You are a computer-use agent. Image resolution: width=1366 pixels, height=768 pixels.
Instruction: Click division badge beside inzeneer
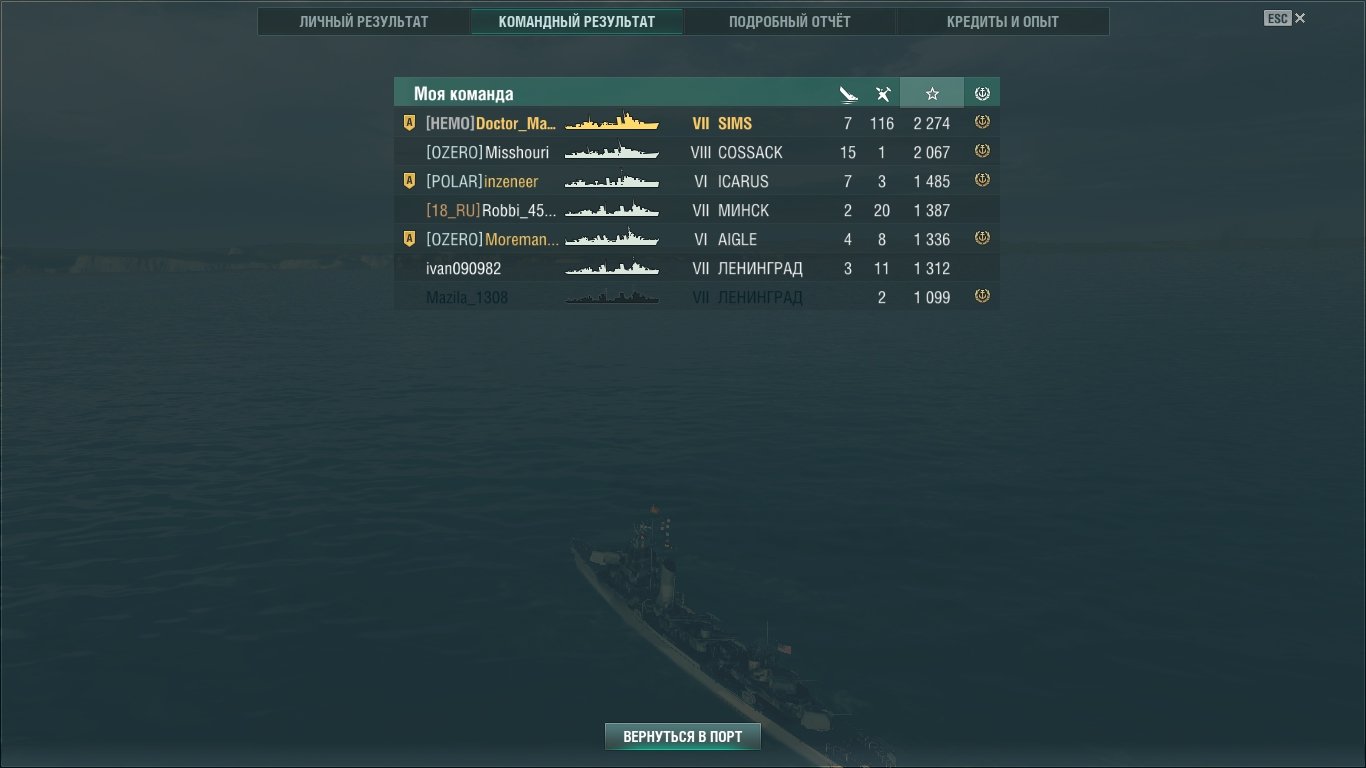408,181
